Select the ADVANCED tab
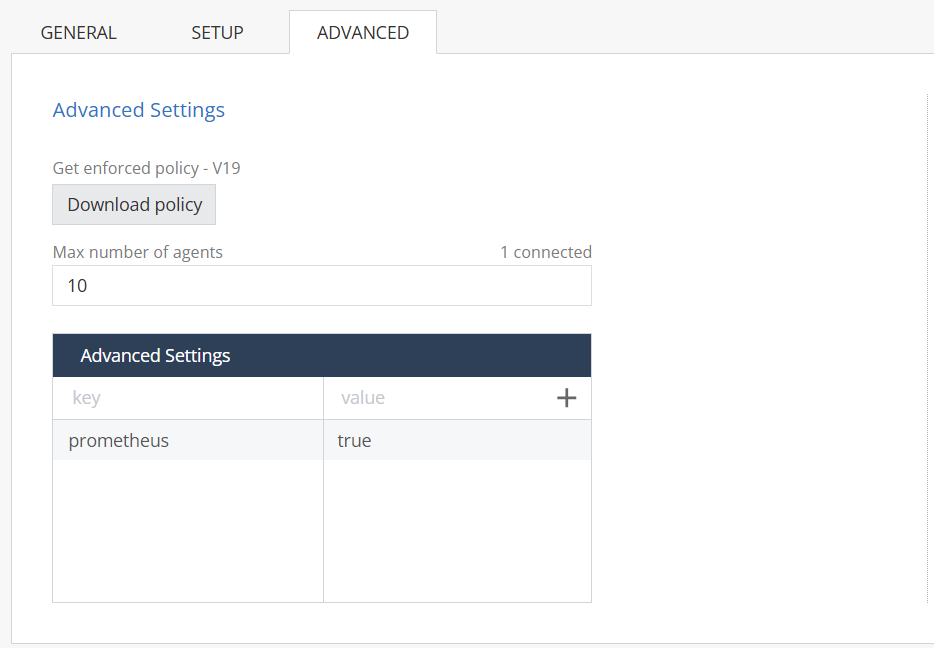The image size is (934, 648). point(362,32)
